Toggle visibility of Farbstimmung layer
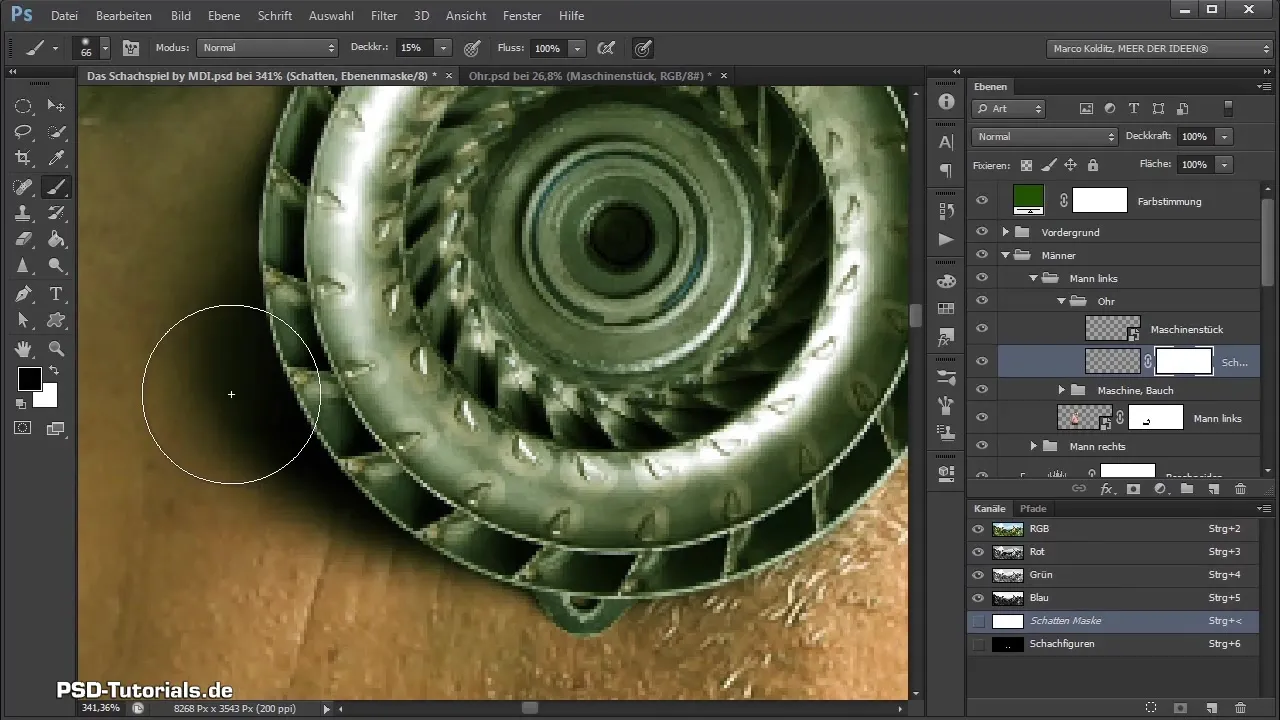 (x=982, y=201)
